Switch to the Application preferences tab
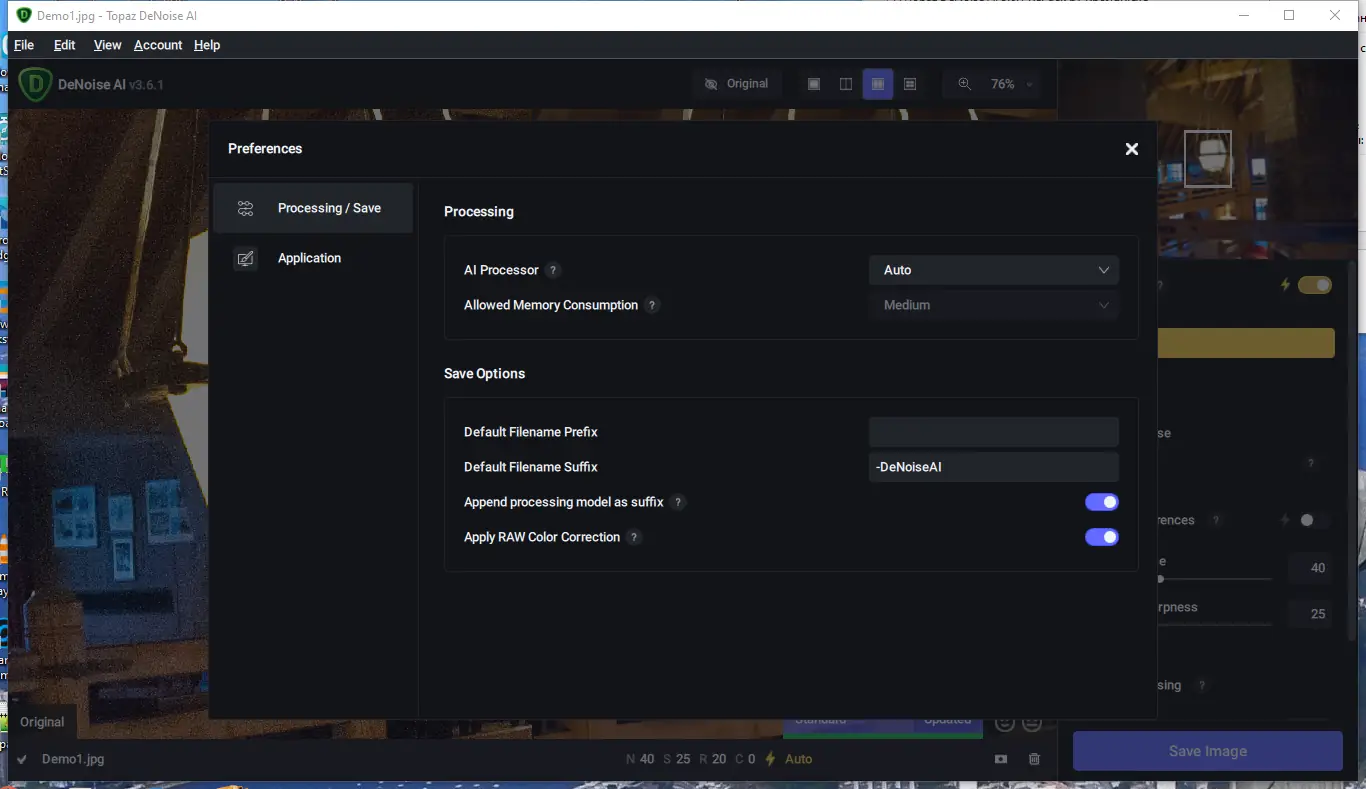 [x=313, y=258]
